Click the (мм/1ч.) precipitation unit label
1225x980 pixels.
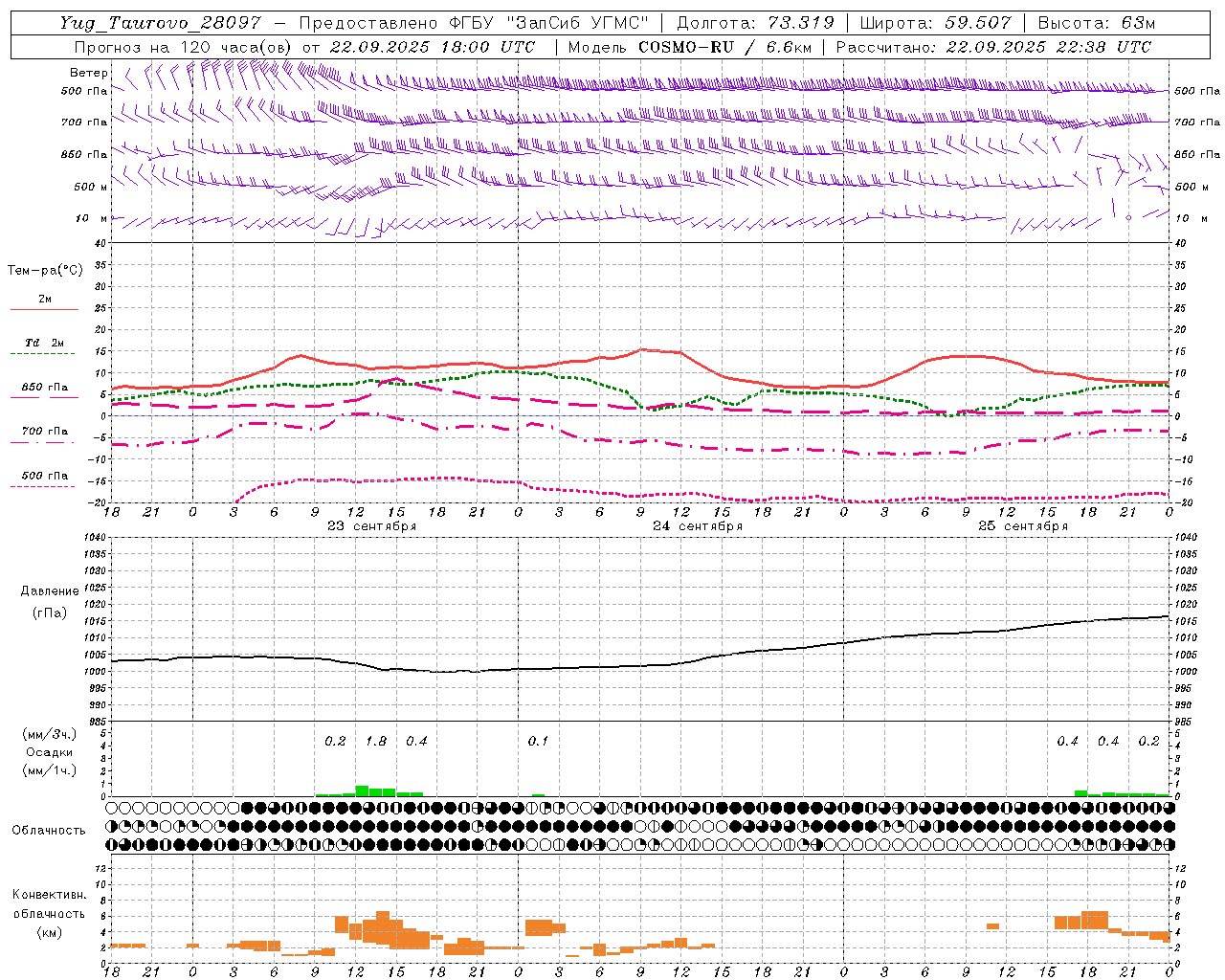[49, 770]
